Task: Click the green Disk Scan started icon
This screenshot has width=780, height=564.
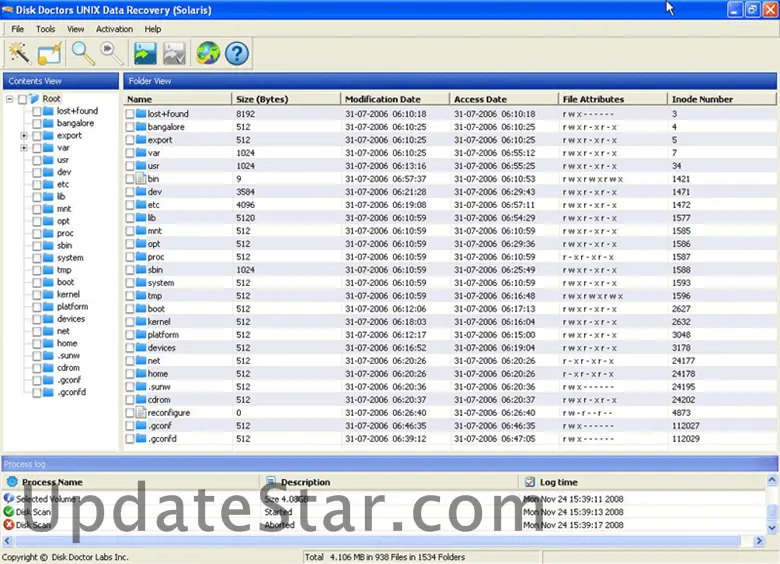Action: (8, 511)
